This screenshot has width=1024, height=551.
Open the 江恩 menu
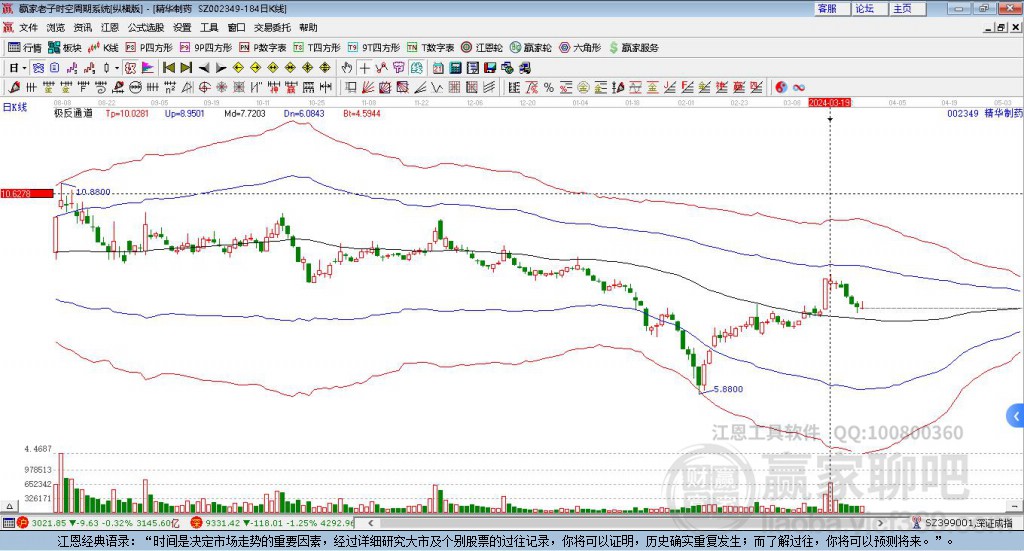pyautogui.click(x=110, y=27)
